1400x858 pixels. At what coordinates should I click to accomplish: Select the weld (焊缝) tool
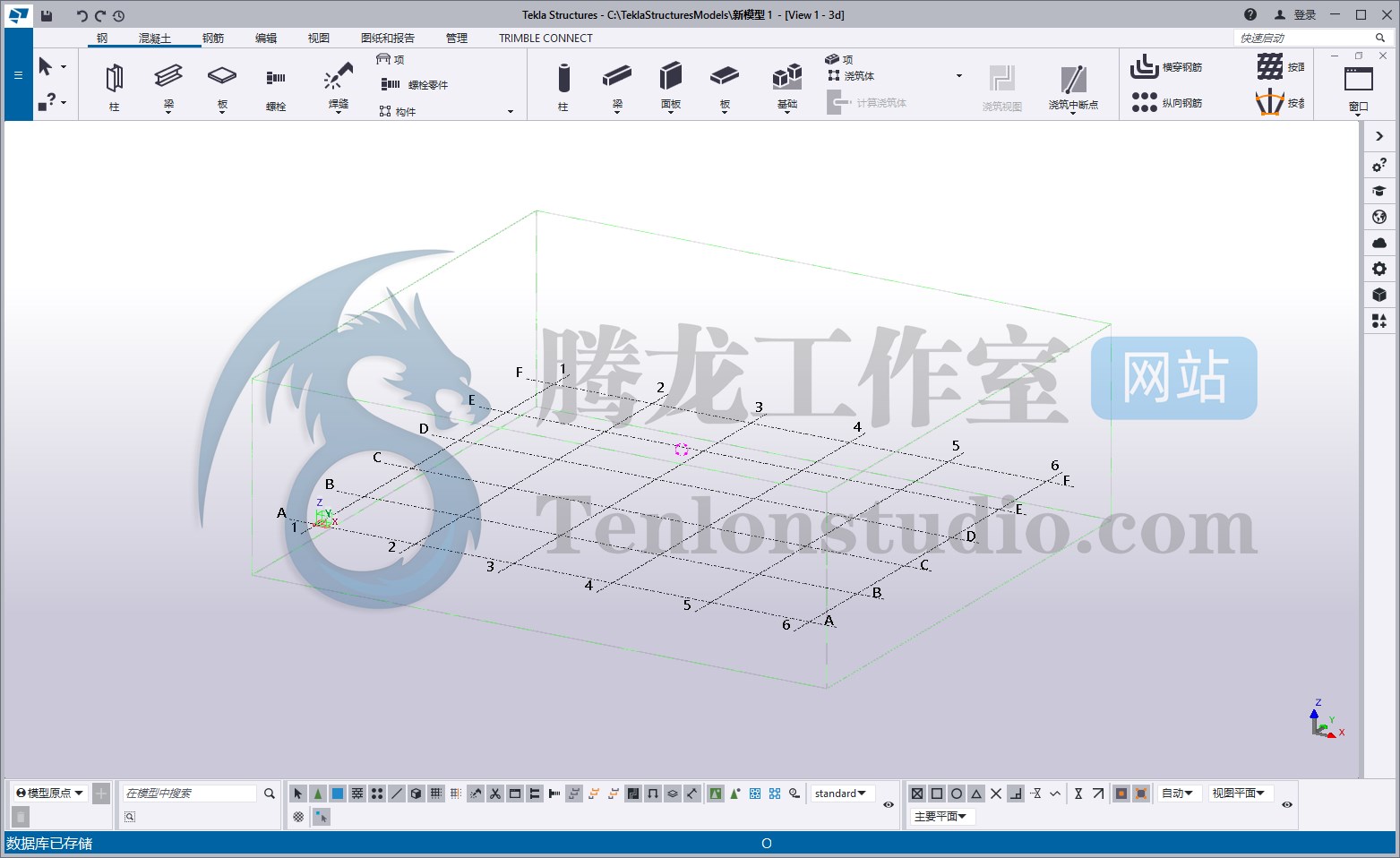point(338,86)
